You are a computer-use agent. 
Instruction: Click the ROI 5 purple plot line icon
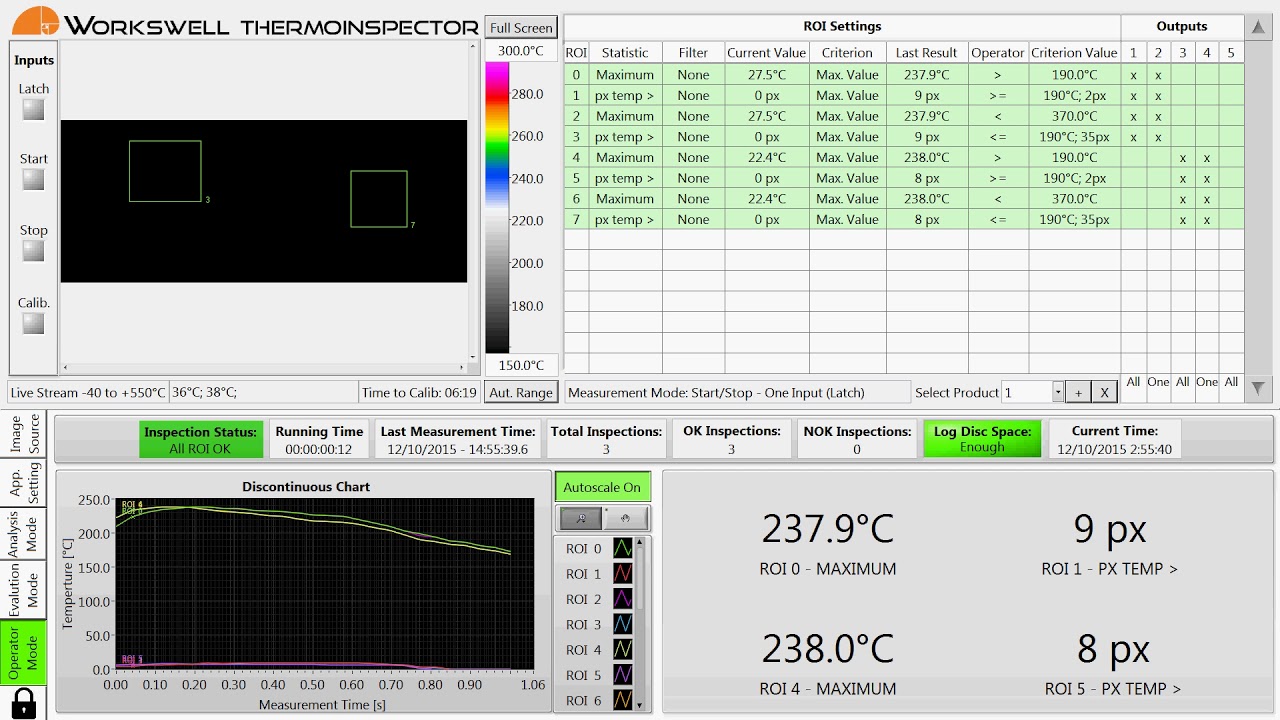click(x=622, y=675)
